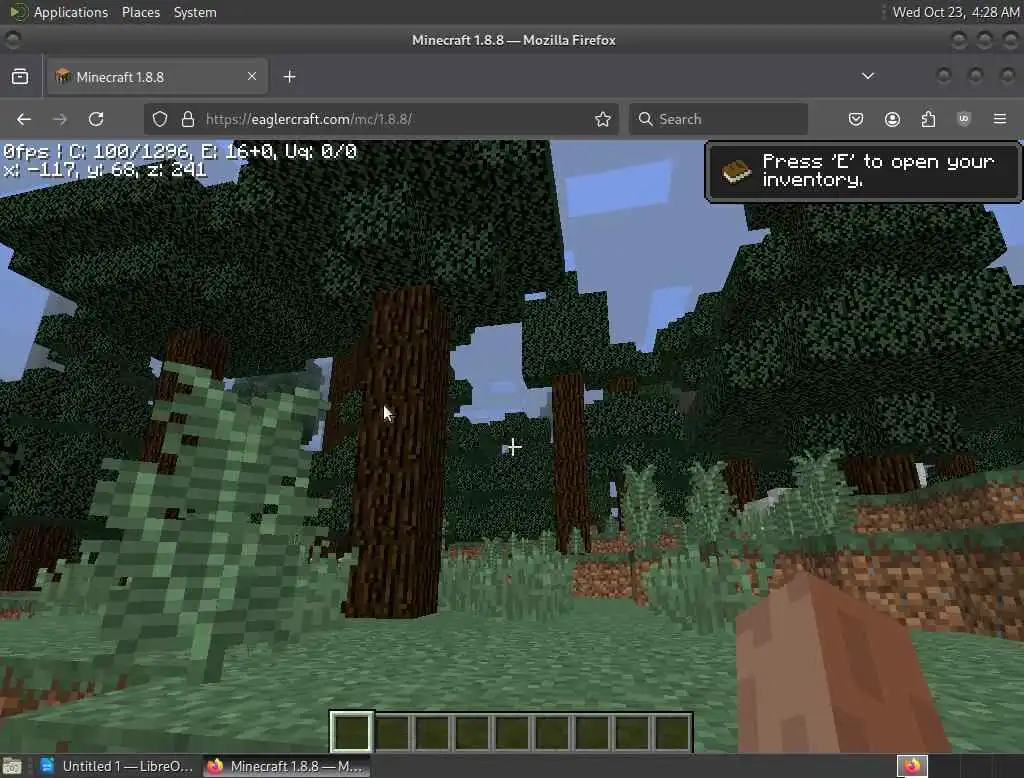Open tracking protection shield icon
Viewport: 1024px width, 778px height.
[x=160, y=119]
